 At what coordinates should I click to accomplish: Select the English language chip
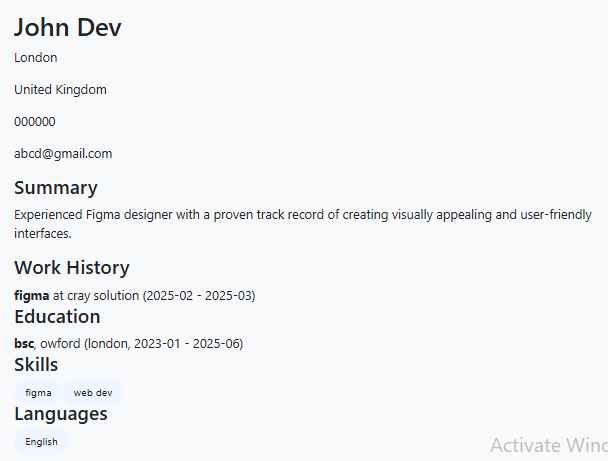pos(41,442)
